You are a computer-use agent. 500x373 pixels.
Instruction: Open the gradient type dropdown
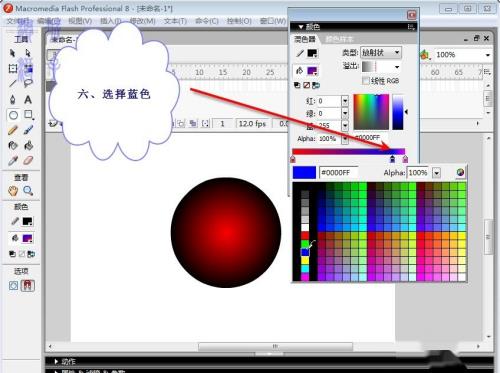381,52
